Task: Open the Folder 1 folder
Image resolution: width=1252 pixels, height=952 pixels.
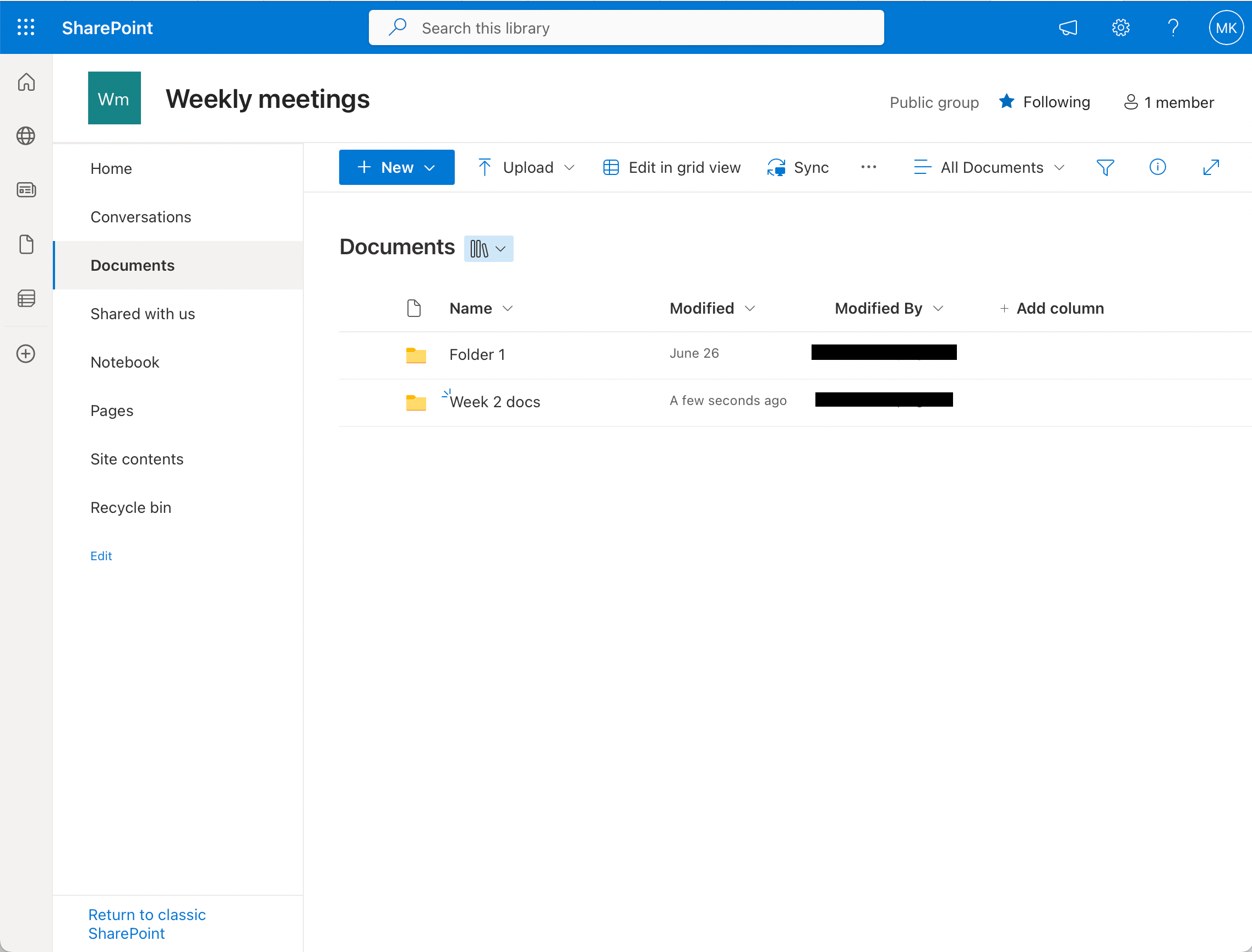Action: tap(479, 354)
